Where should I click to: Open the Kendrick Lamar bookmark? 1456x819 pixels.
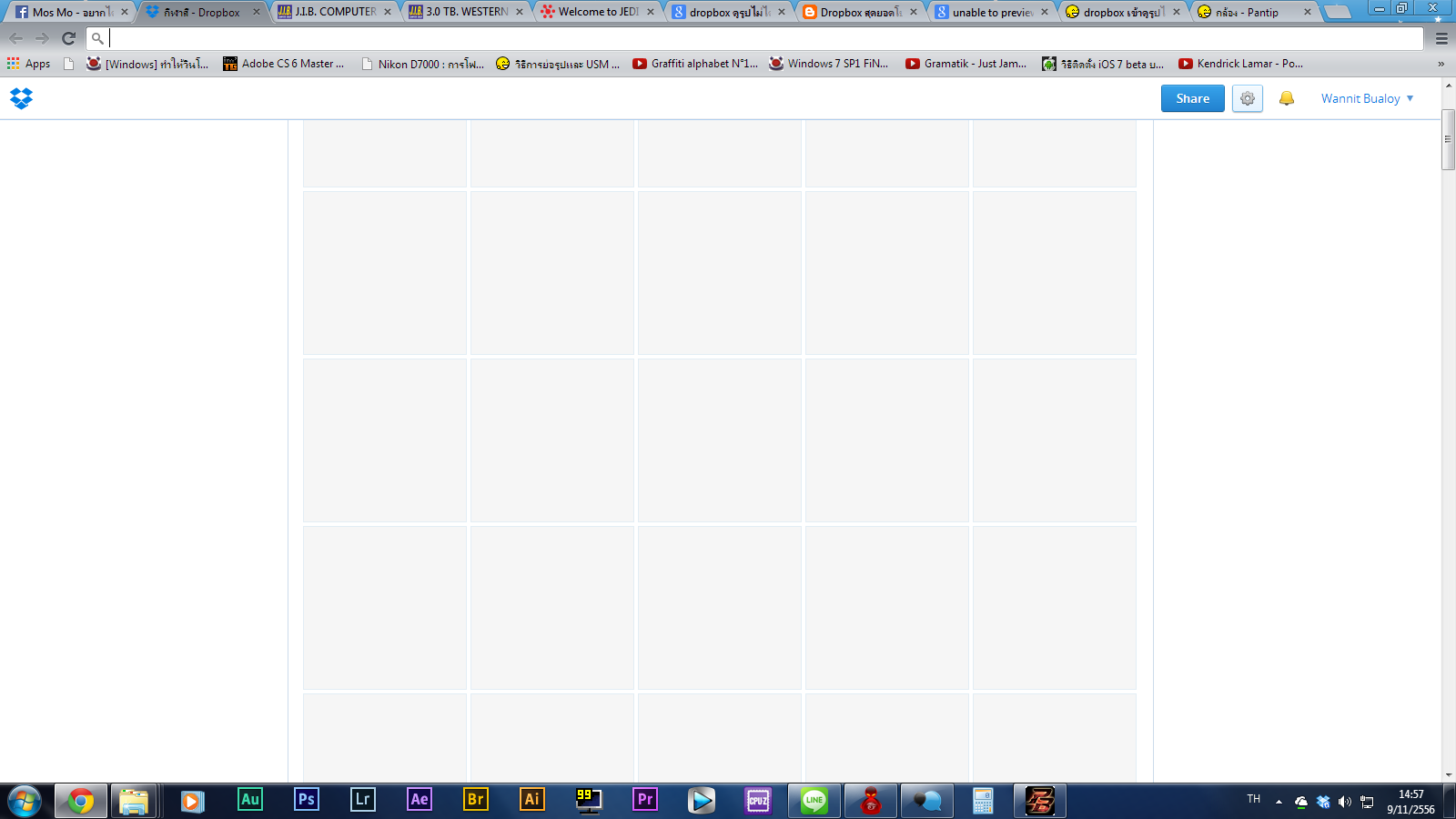click(1241, 64)
